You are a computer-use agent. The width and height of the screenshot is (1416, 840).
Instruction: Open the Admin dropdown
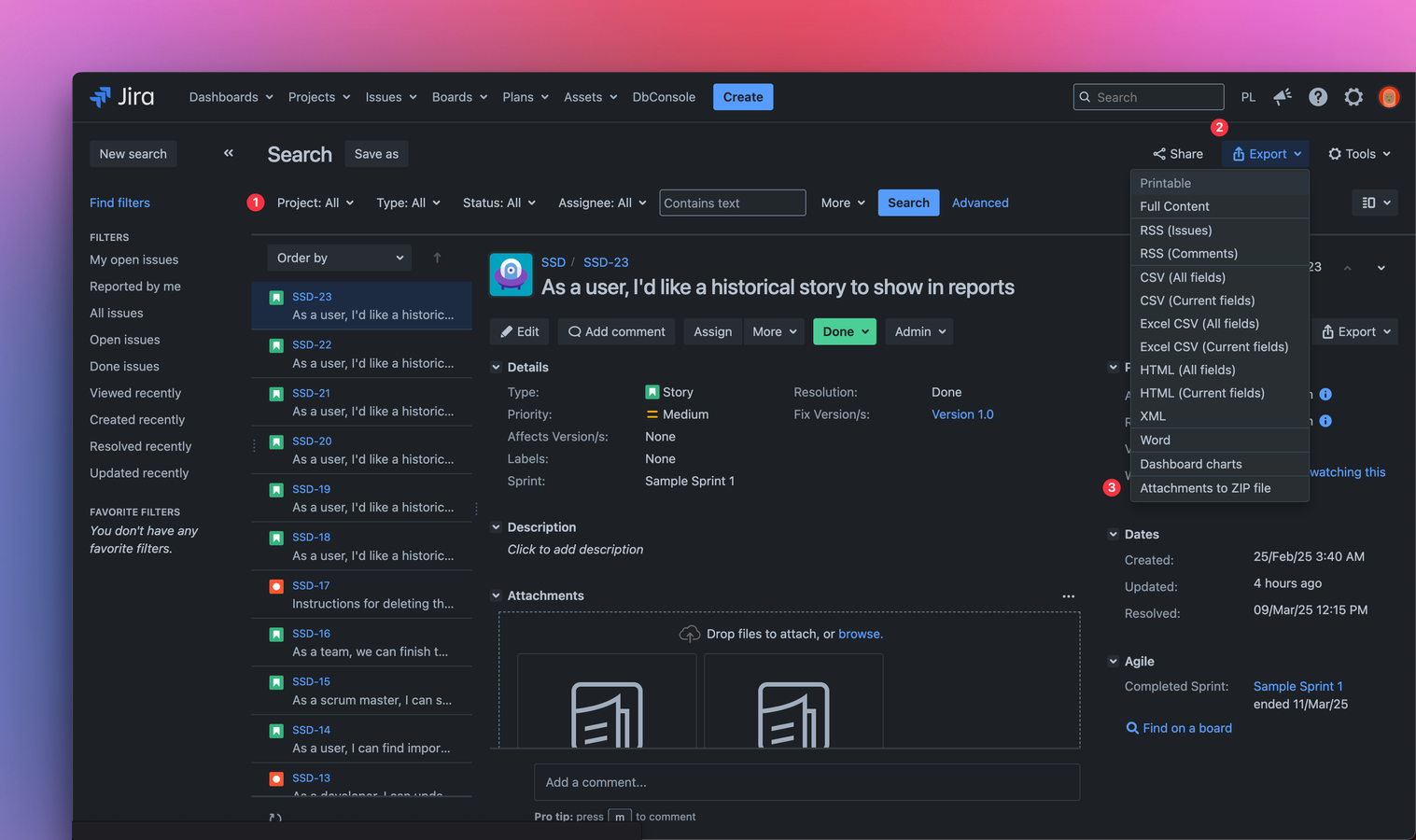[x=919, y=331]
